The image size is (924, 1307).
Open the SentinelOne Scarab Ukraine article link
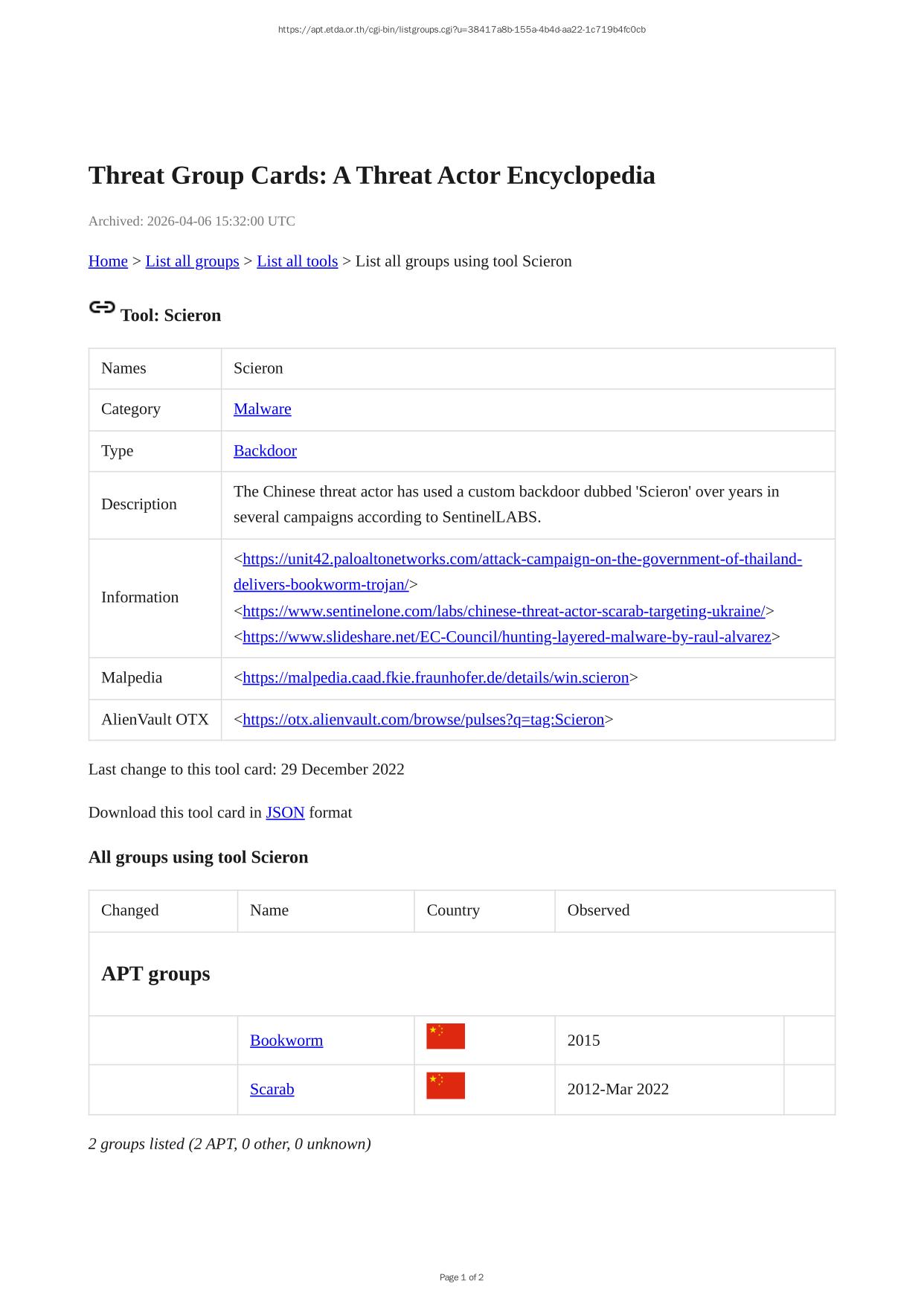[504, 612]
